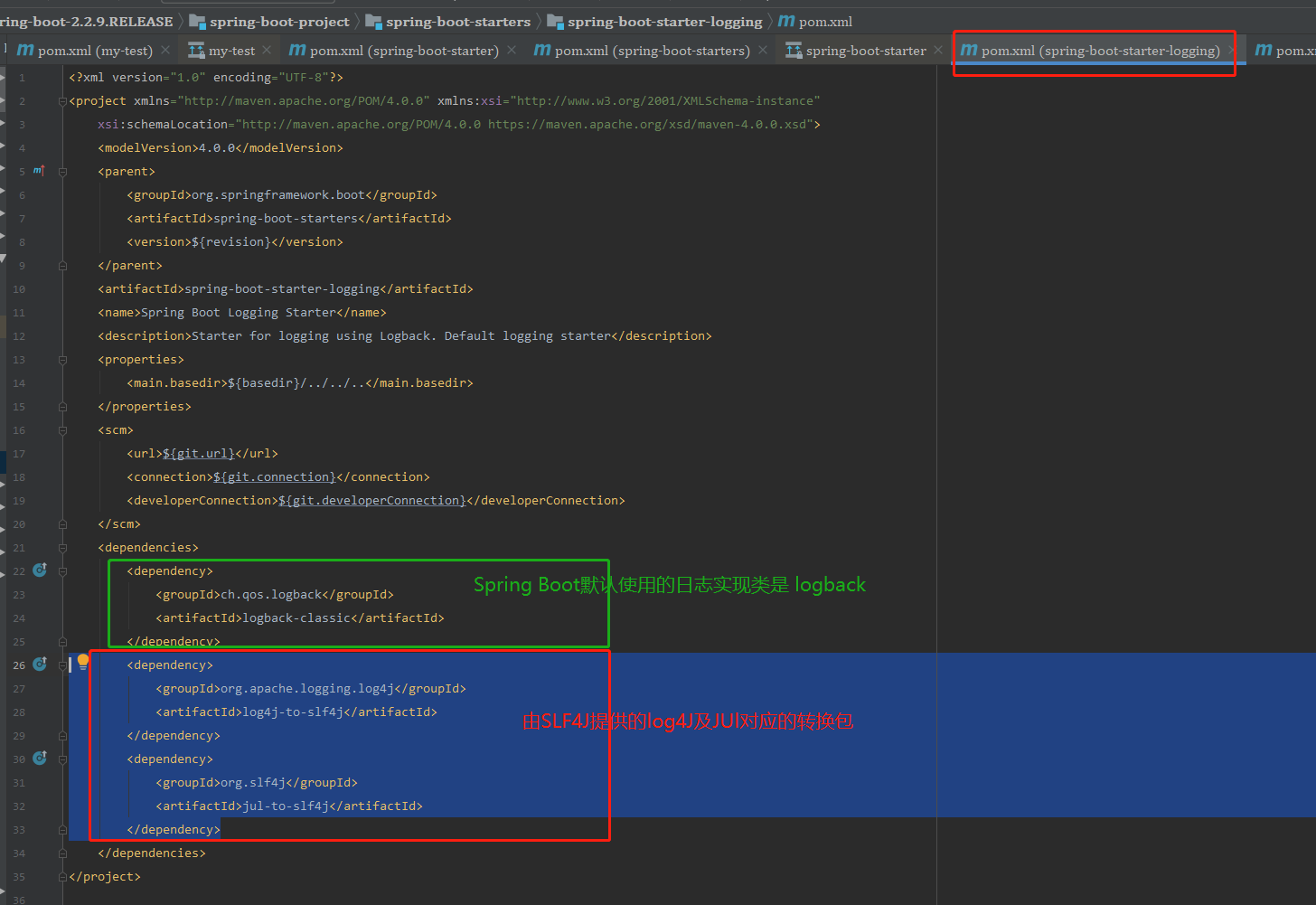The image size is (1316, 905).
Task: Open the cut-off pom.xml tab at far right
Action: coord(1285,51)
